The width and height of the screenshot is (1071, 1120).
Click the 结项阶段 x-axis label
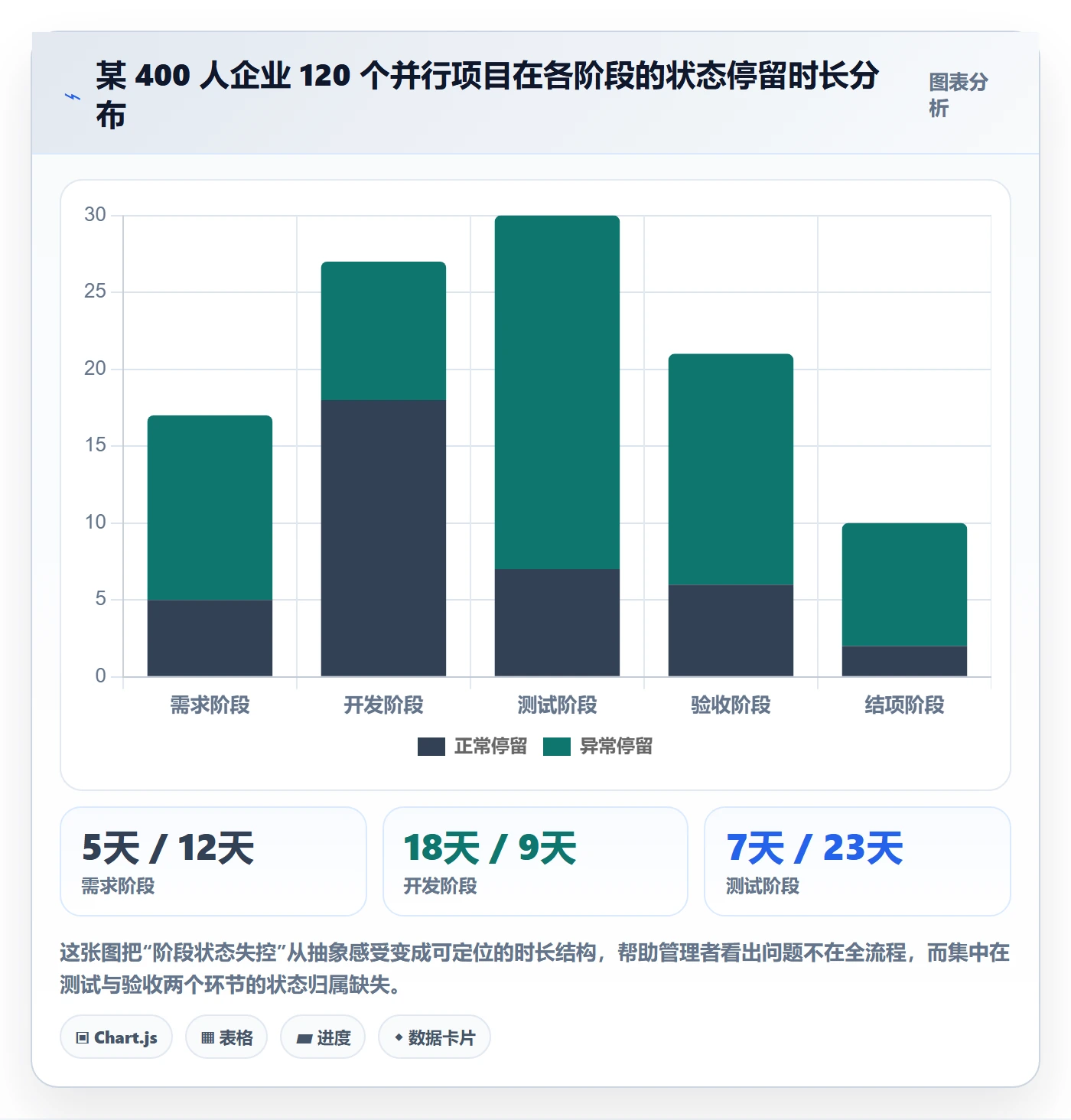(x=904, y=705)
